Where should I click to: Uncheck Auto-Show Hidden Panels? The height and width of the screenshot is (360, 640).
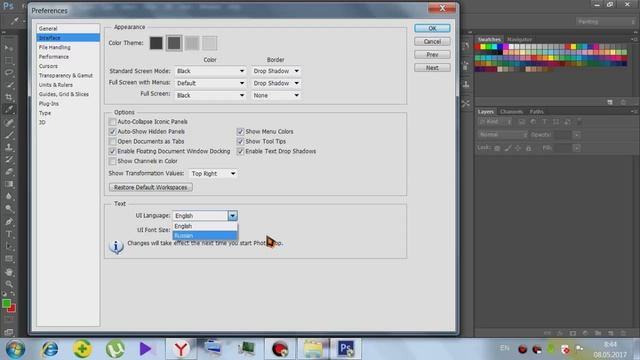(x=112, y=131)
